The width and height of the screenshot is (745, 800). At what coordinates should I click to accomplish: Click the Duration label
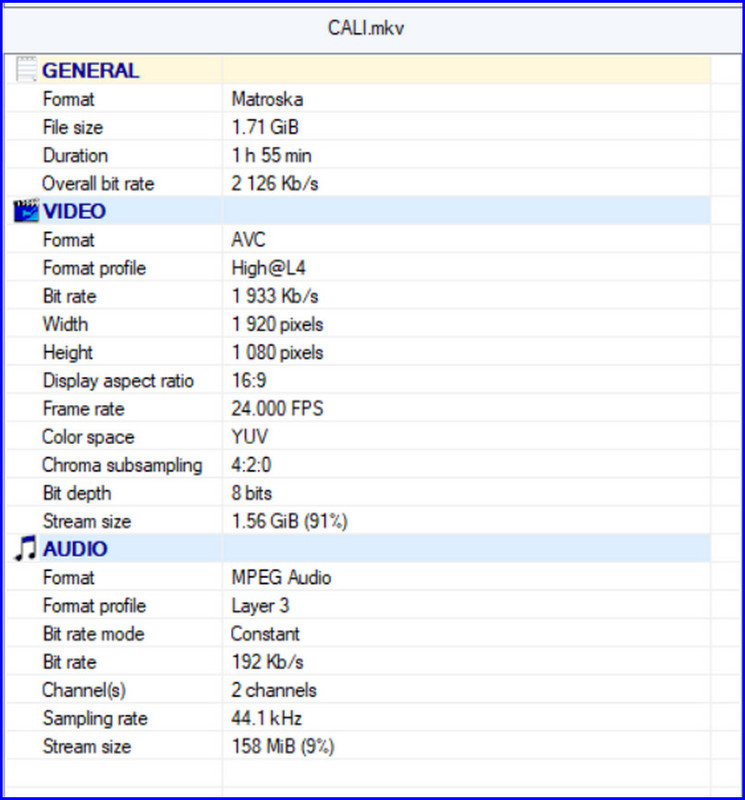tap(75, 155)
